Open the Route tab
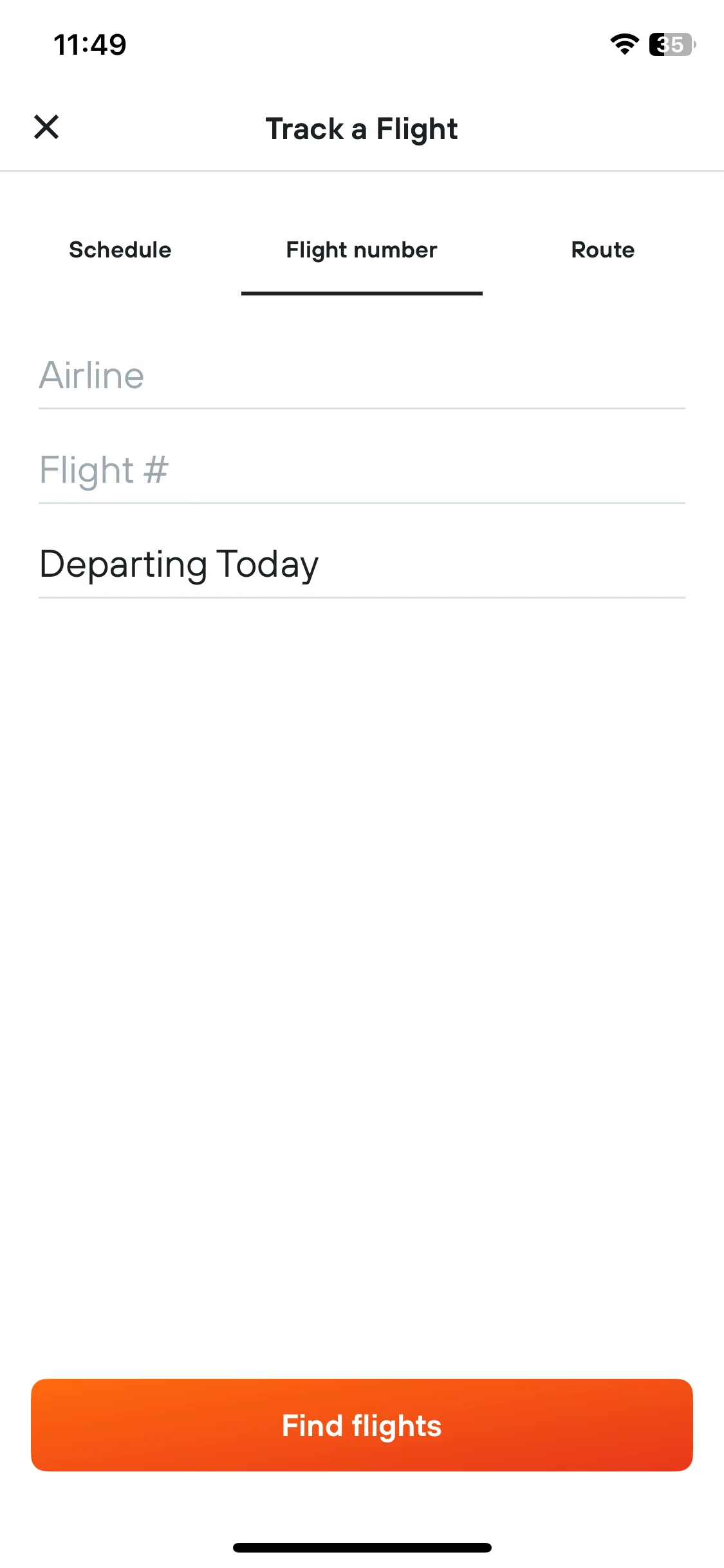The image size is (724, 1568). (603, 250)
